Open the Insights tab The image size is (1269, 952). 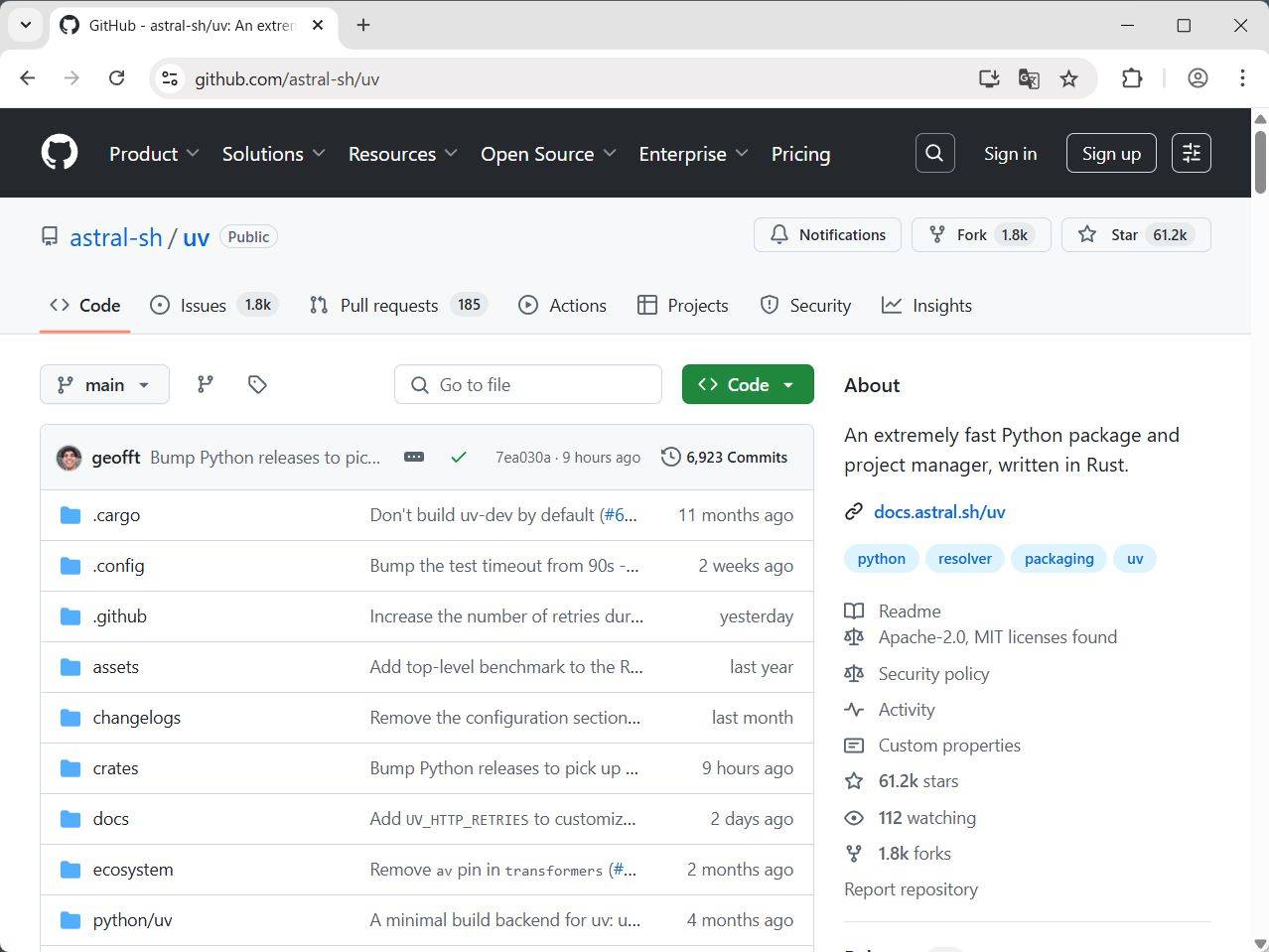[x=926, y=306]
